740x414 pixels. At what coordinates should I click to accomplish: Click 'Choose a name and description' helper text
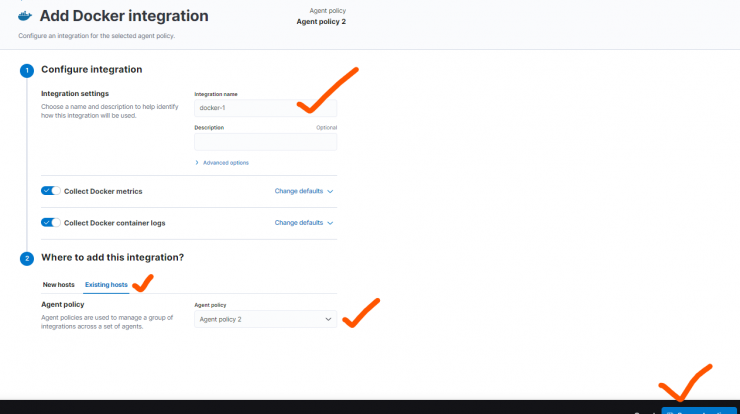pos(109,111)
